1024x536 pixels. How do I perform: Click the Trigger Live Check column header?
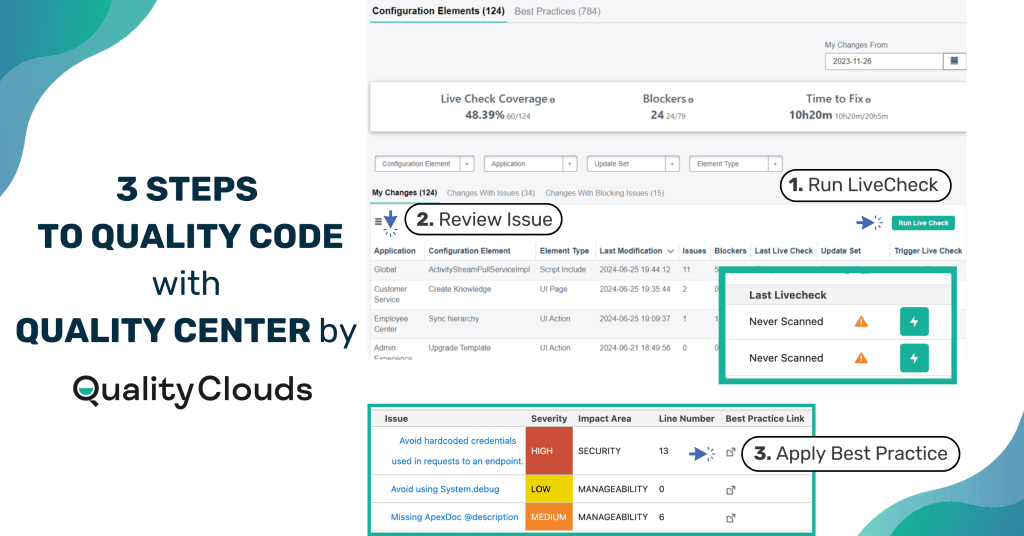pos(928,251)
